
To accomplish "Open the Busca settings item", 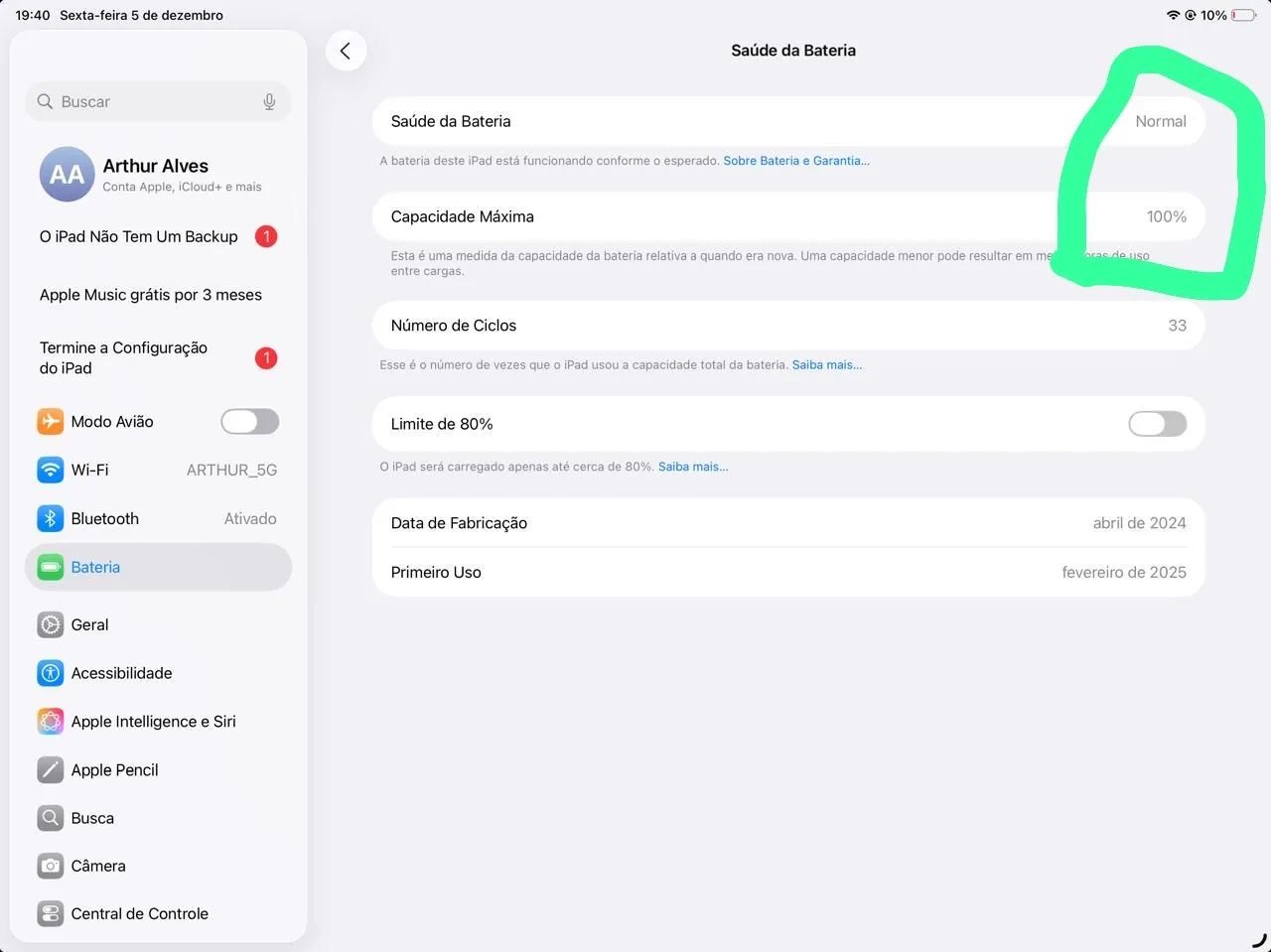I will point(159,818).
